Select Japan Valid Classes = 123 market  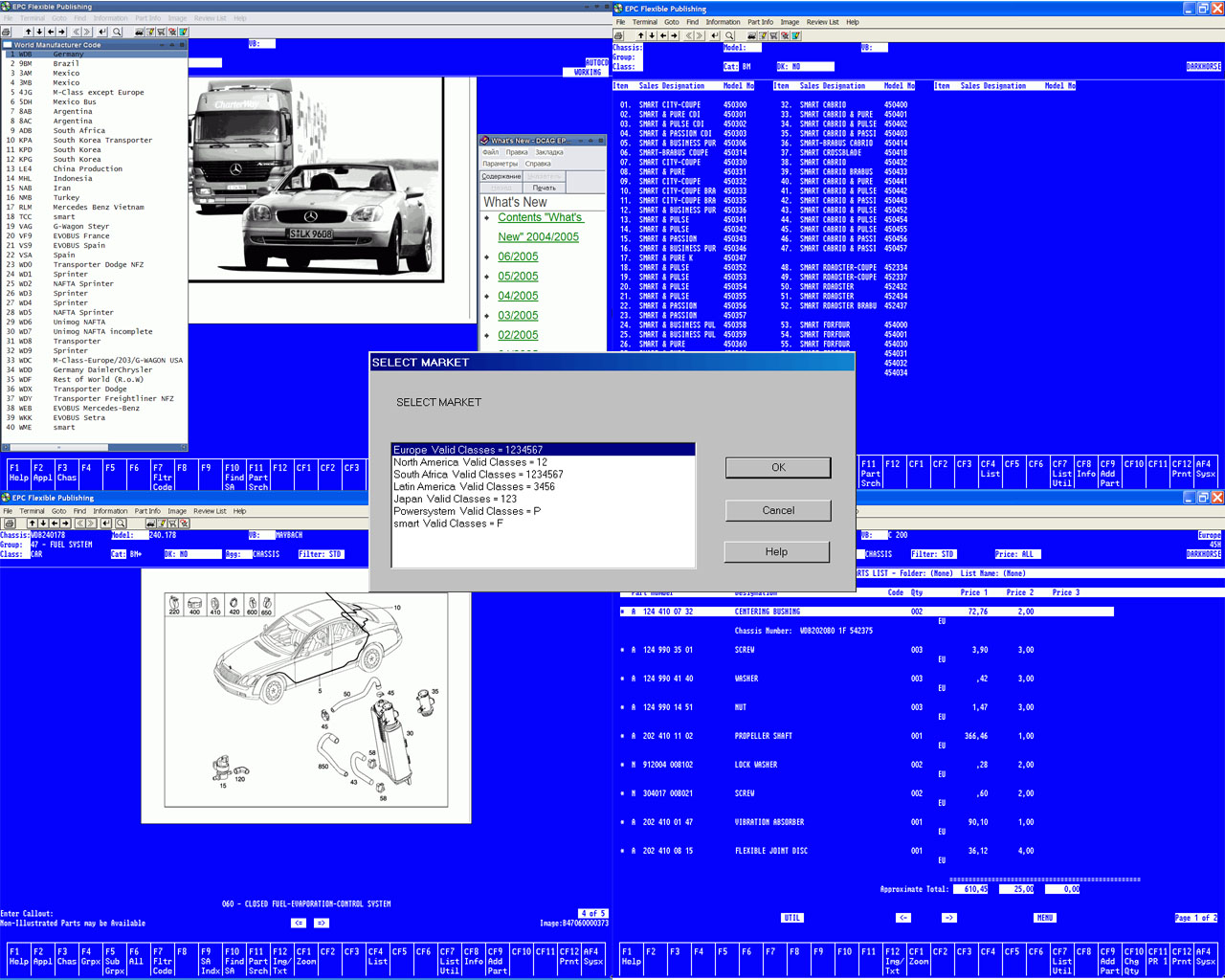coord(455,499)
